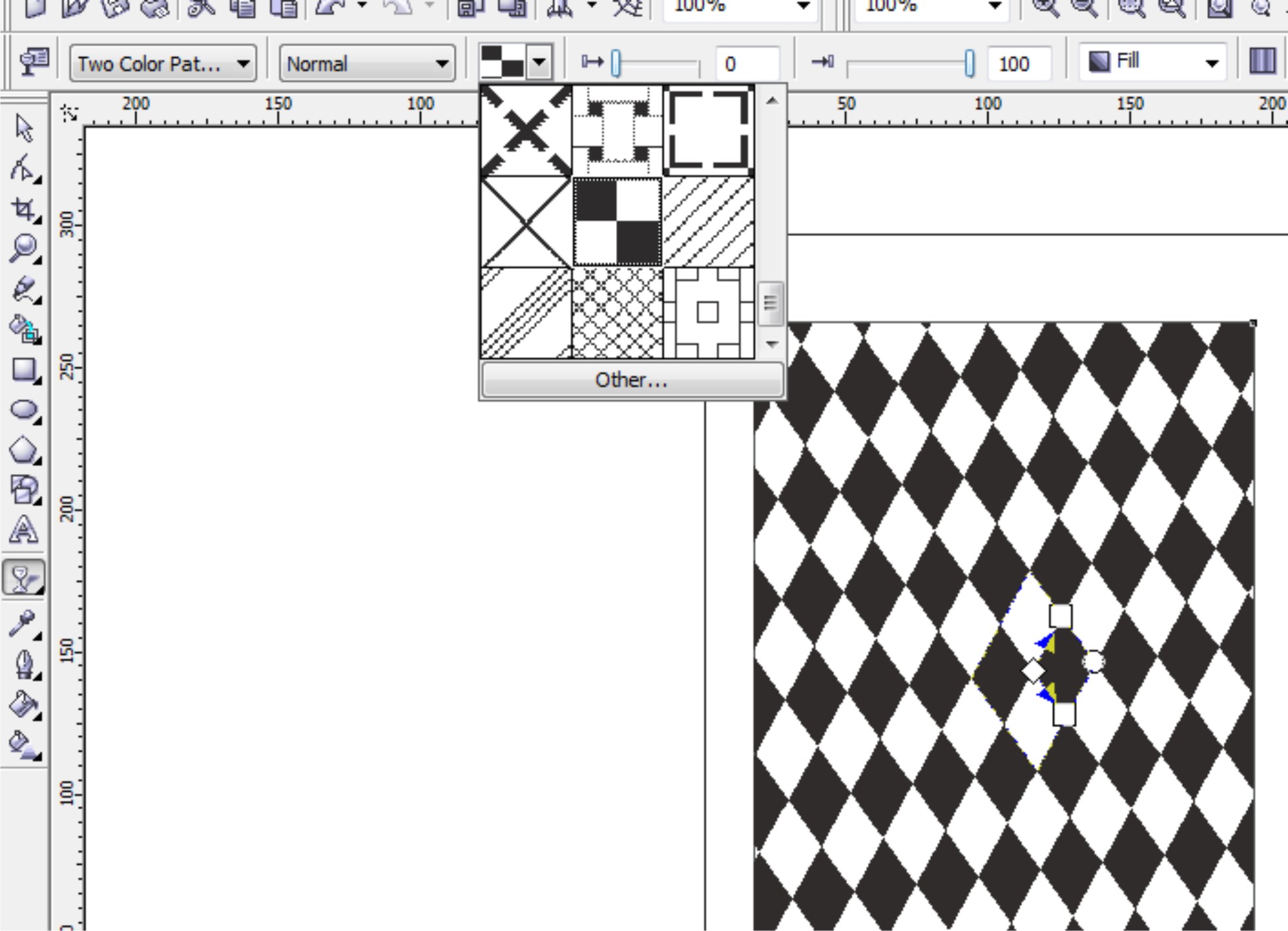The width and height of the screenshot is (1288, 931).
Task: Select the Eyedropper tool
Action: coord(24,624)
